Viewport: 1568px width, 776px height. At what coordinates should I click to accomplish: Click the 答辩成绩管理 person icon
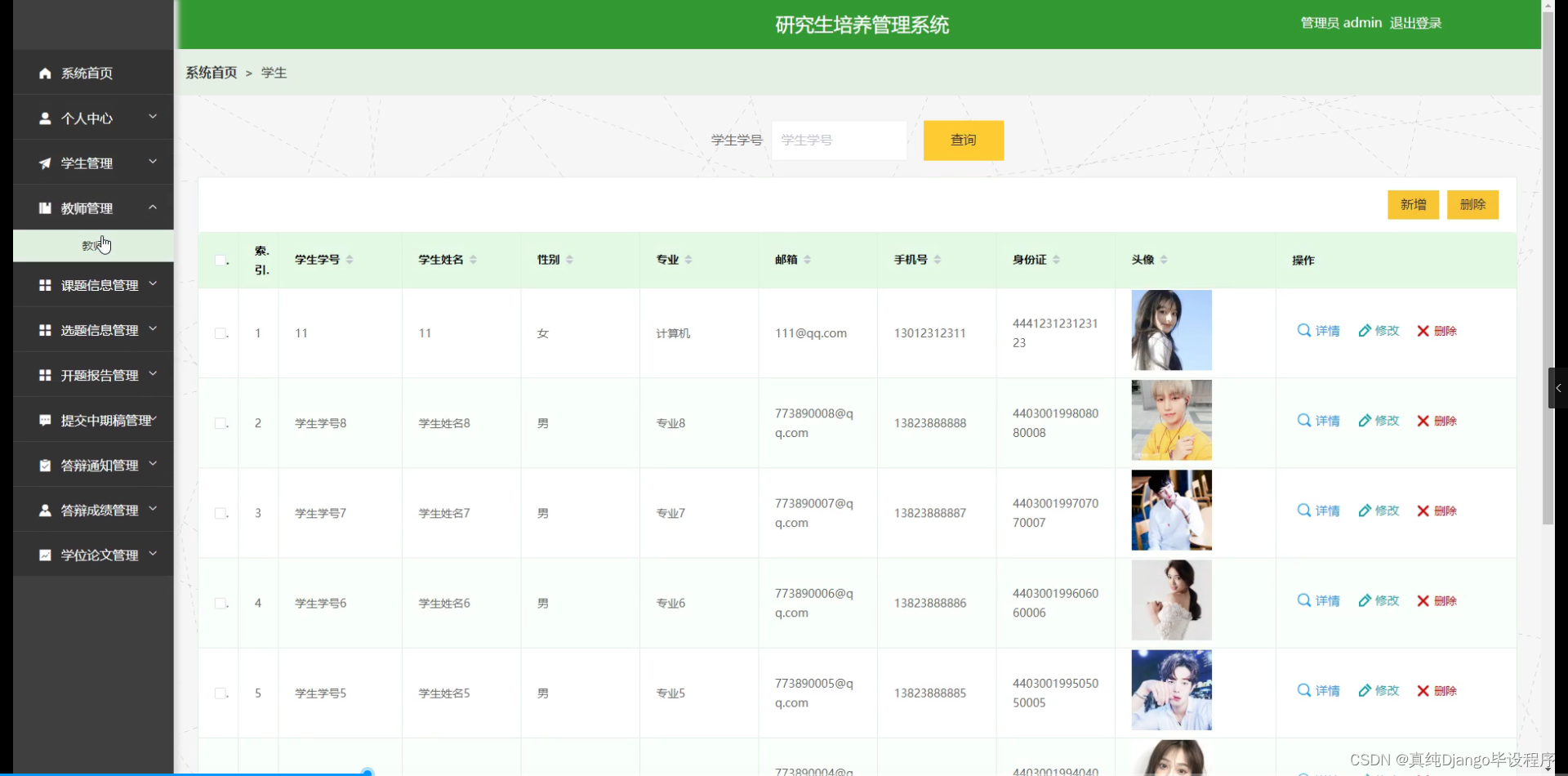click(x=45, y=510)
